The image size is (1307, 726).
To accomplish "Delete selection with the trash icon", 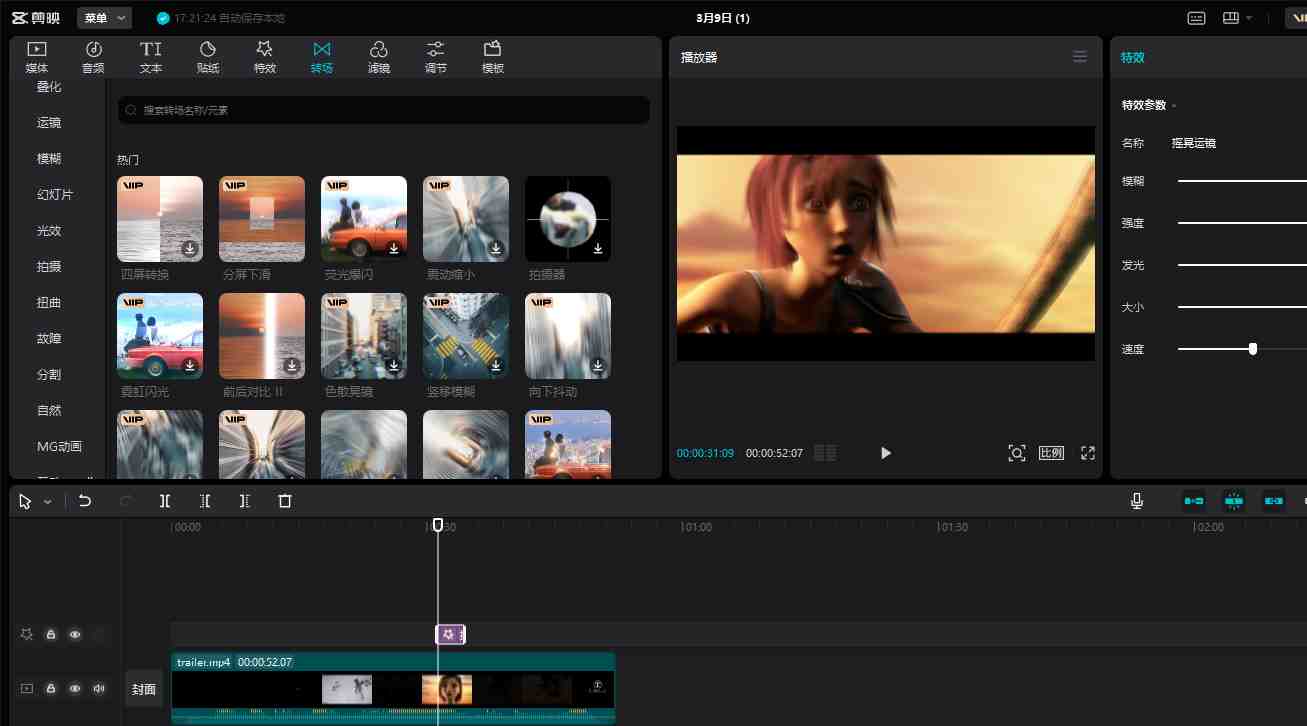I will point(285,500).
